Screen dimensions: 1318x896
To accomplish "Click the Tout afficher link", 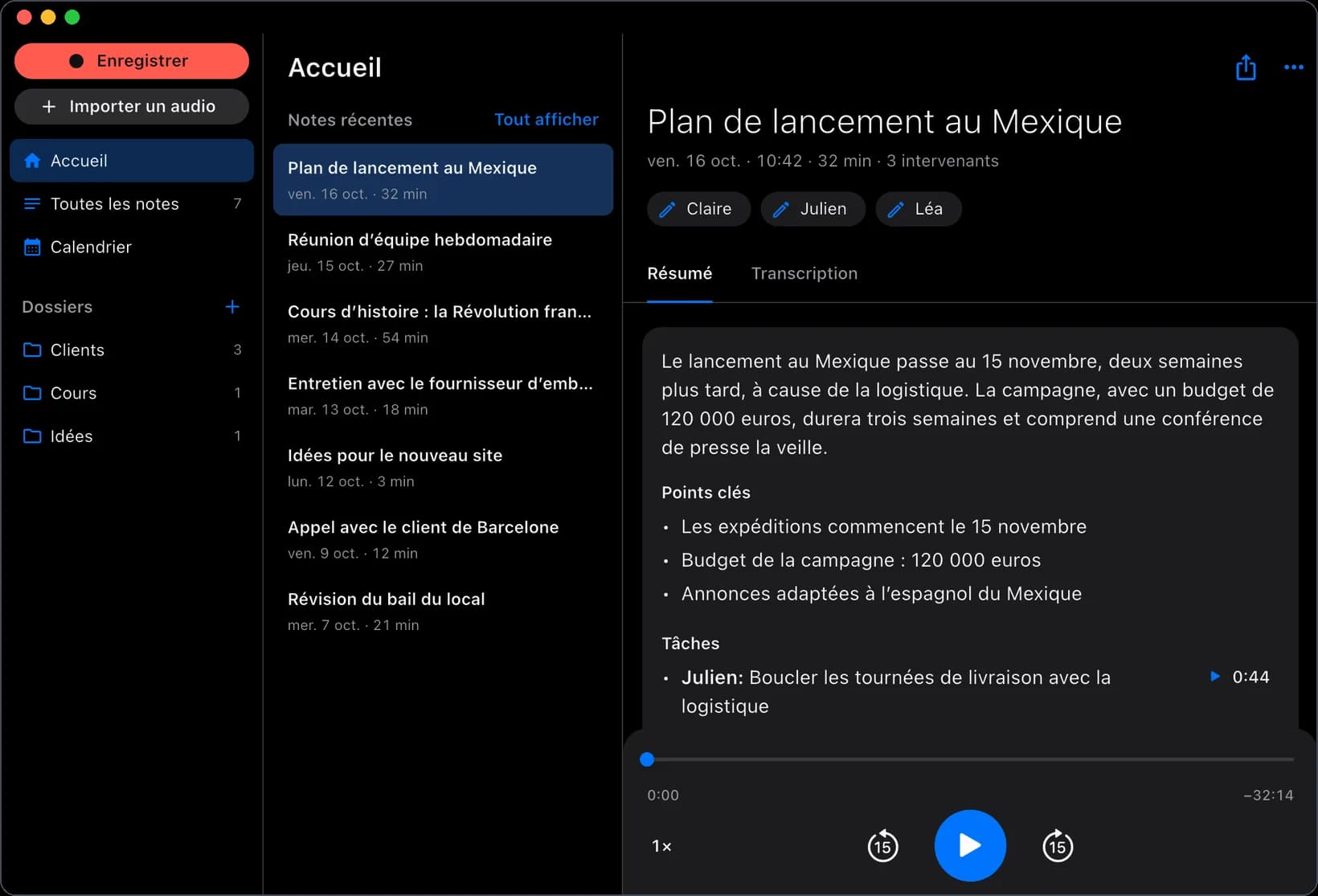I will coord(546,120).
